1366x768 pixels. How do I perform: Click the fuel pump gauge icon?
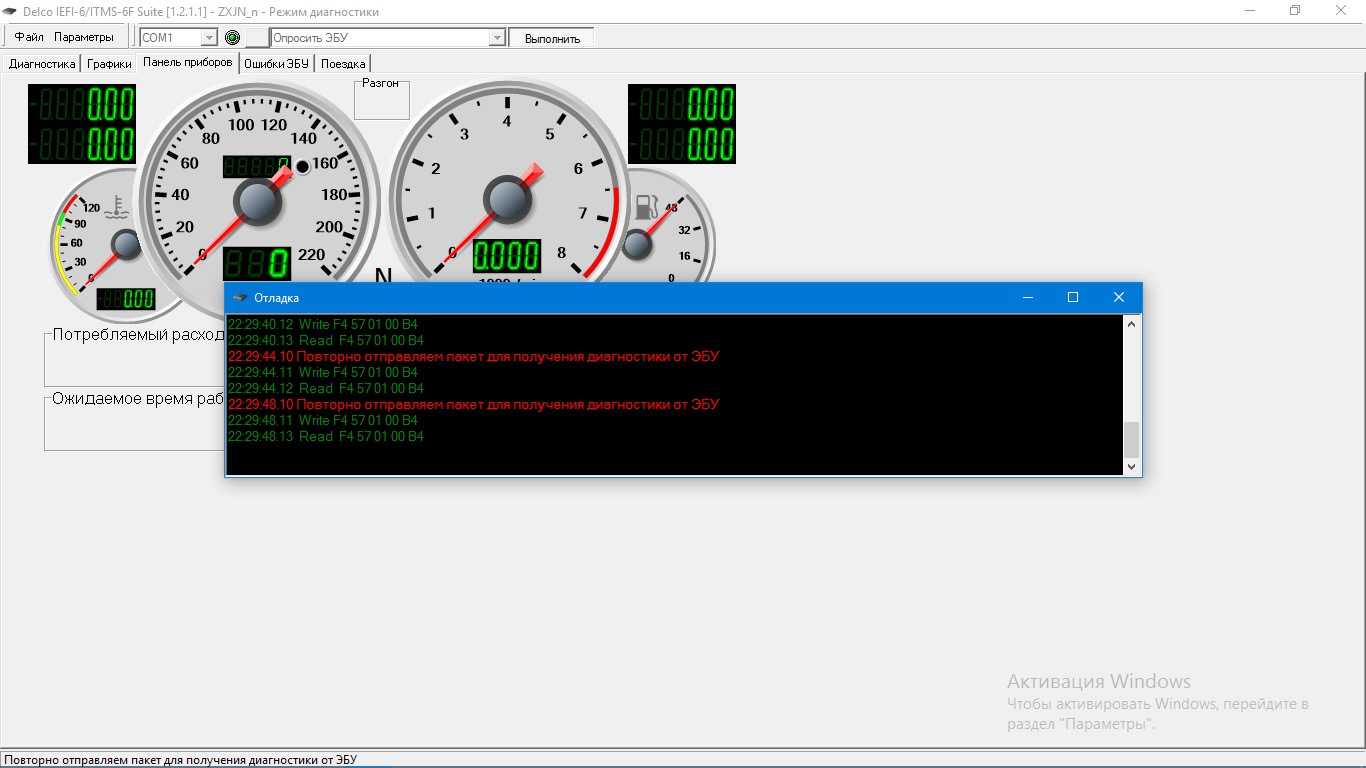pyautogui.click(x=646, y=207)
